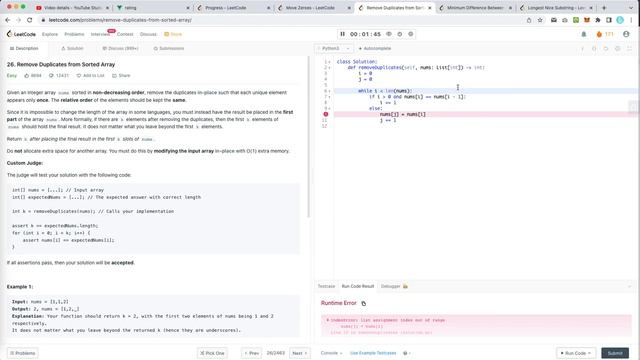Collapse the while loop fold on line 6
This screenshot has height=360, width=640.
point(330,91)
